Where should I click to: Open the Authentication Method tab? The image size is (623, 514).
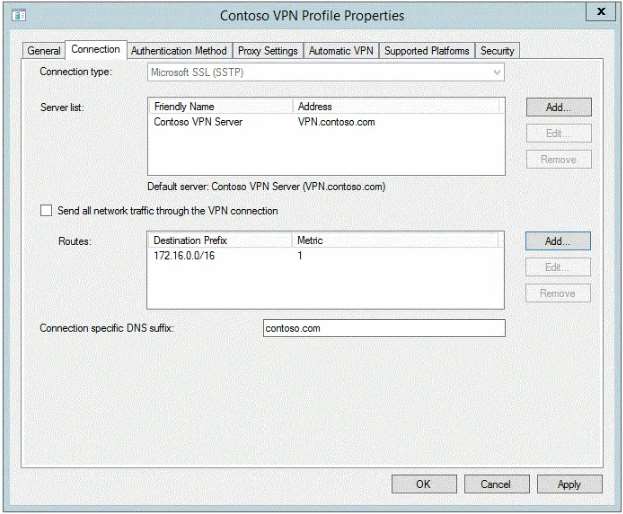[179, 51]
